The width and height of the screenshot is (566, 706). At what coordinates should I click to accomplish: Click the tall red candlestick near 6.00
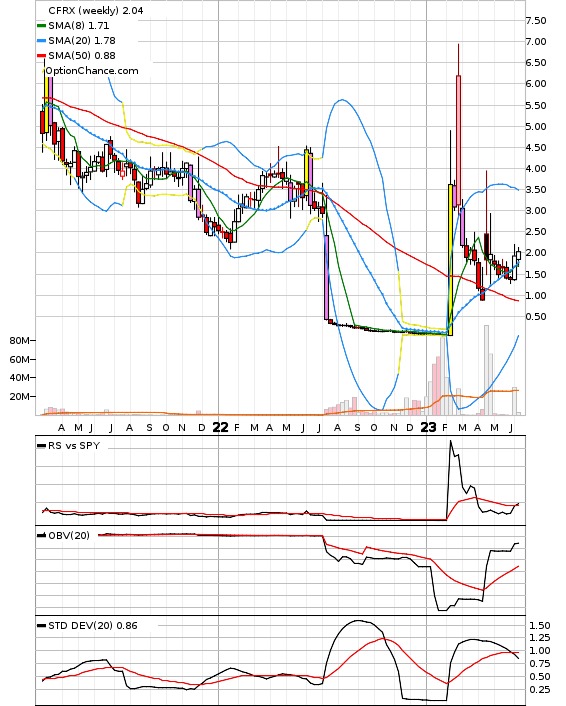pos(458,140)
